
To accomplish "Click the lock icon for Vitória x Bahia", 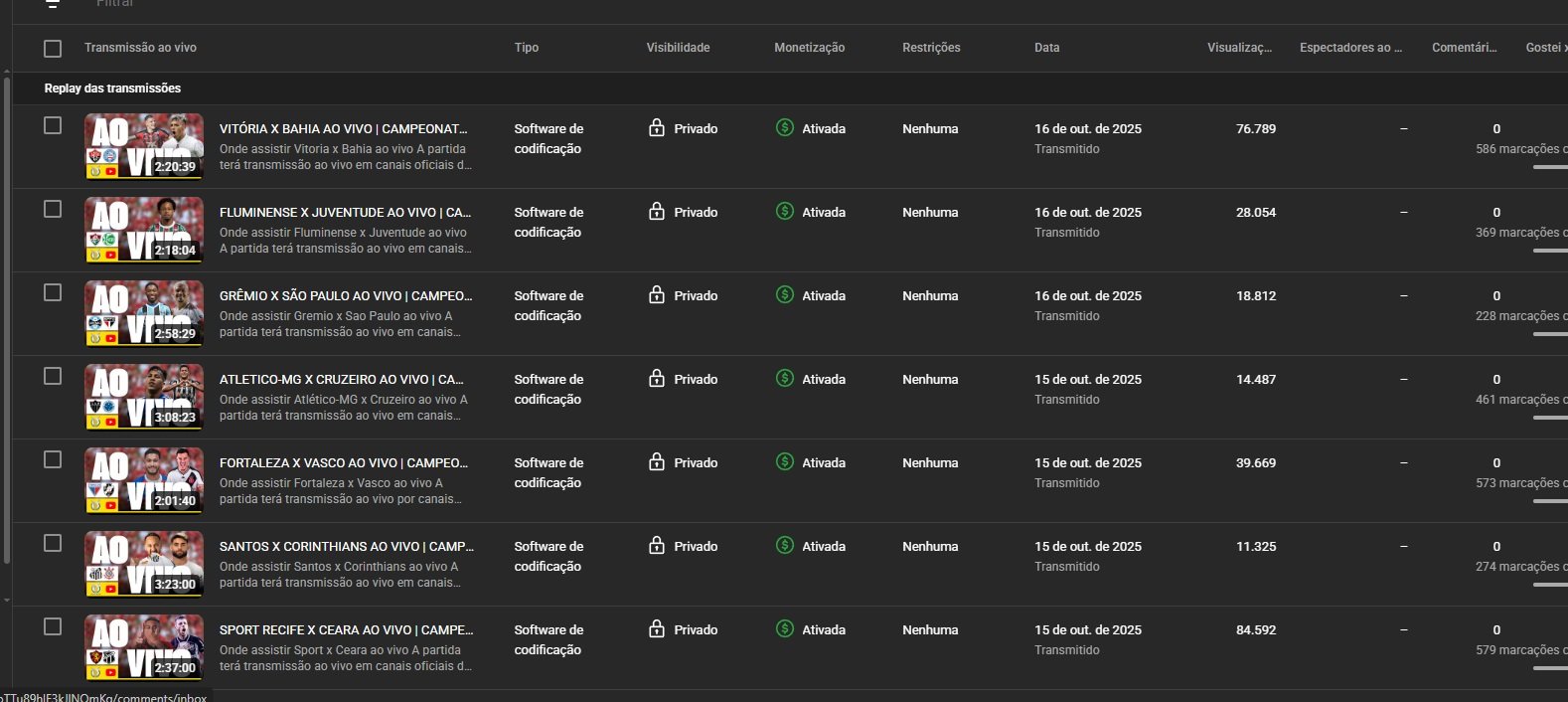I will [x=657, y=128].
